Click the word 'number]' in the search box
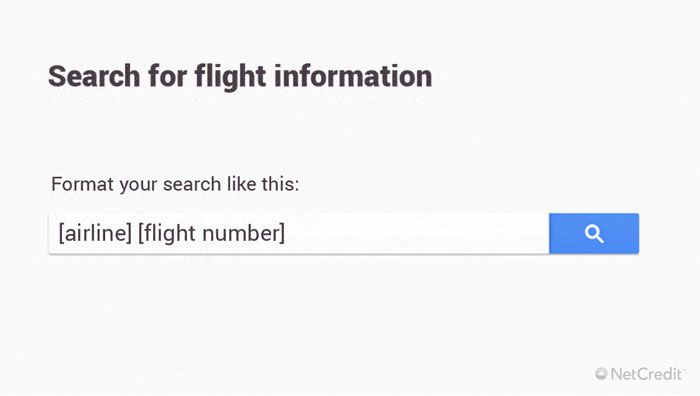Viewport: 700px width, 396px height. 243,233
